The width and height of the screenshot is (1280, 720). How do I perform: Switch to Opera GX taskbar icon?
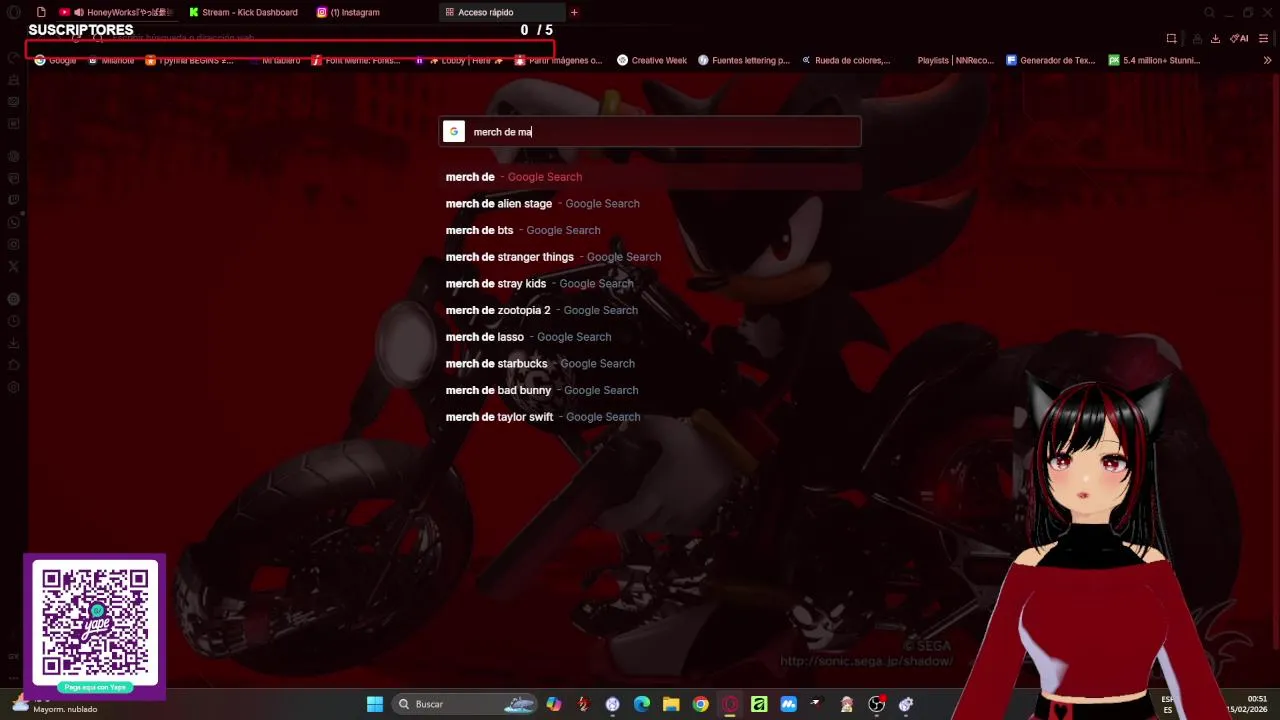pyautogui.click(x=730, y=704)
